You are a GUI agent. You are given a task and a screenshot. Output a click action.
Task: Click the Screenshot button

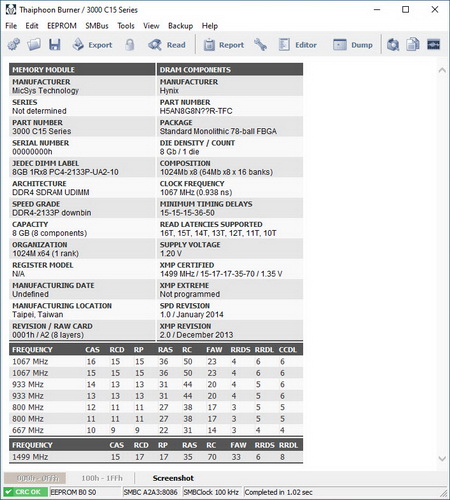point(173,478)
